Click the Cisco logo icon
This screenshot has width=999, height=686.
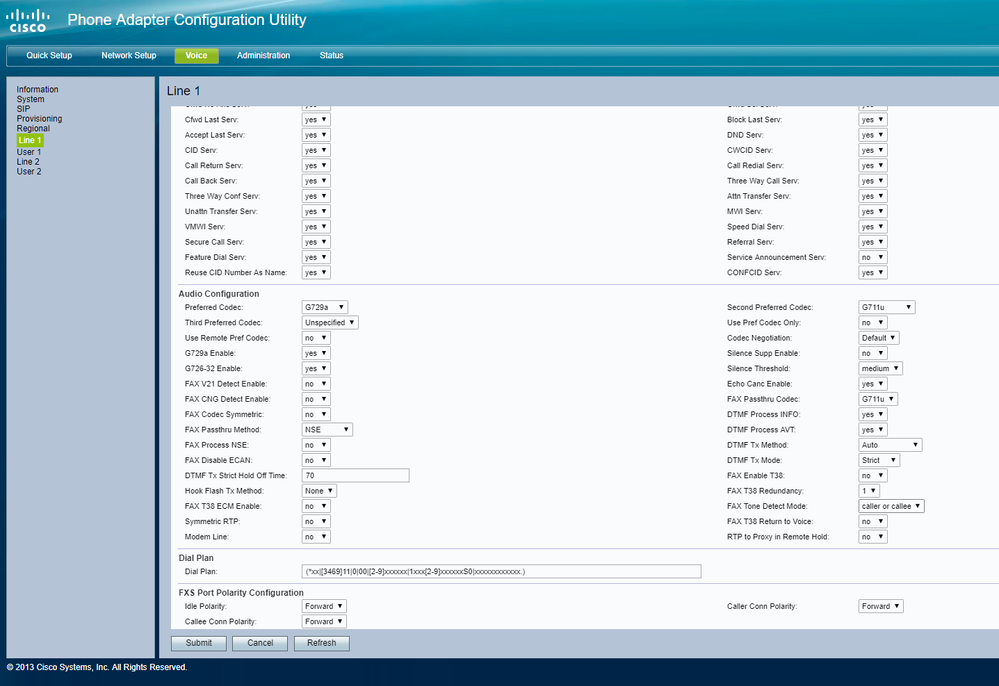pos(28,20)
